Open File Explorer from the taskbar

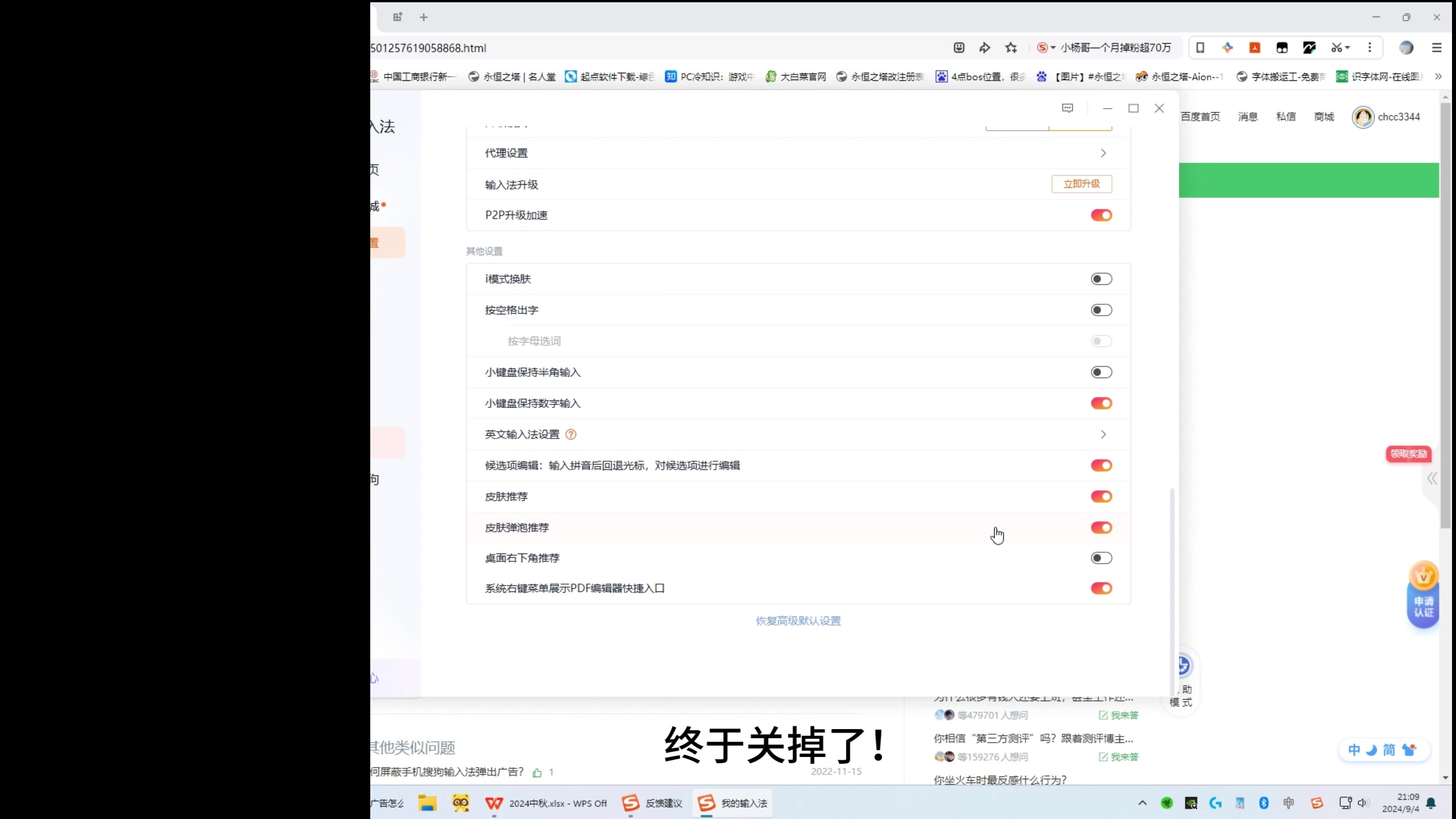point(427,803)
